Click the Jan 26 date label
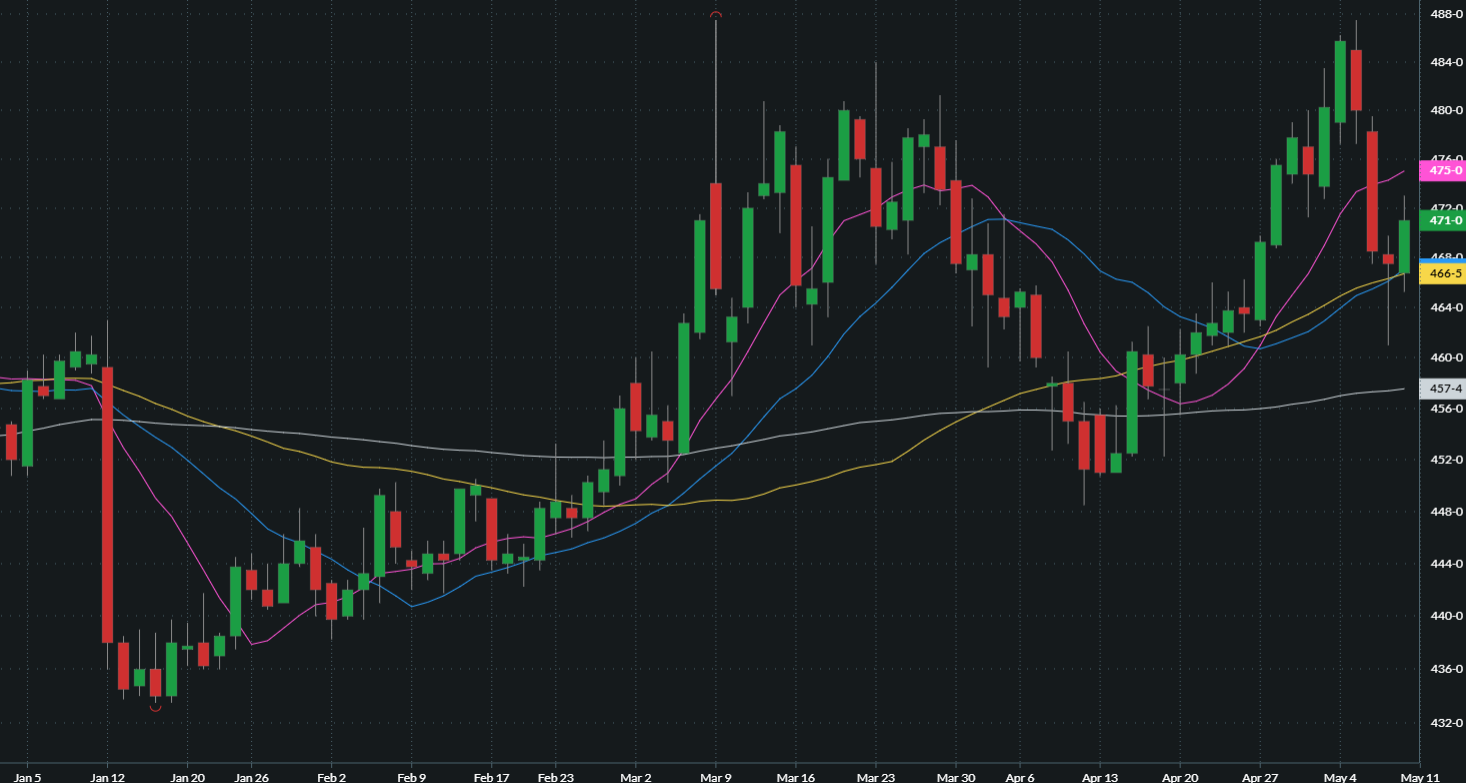Image resolution: width=1466 pixels, height=783 pixels. coord(251,777)
